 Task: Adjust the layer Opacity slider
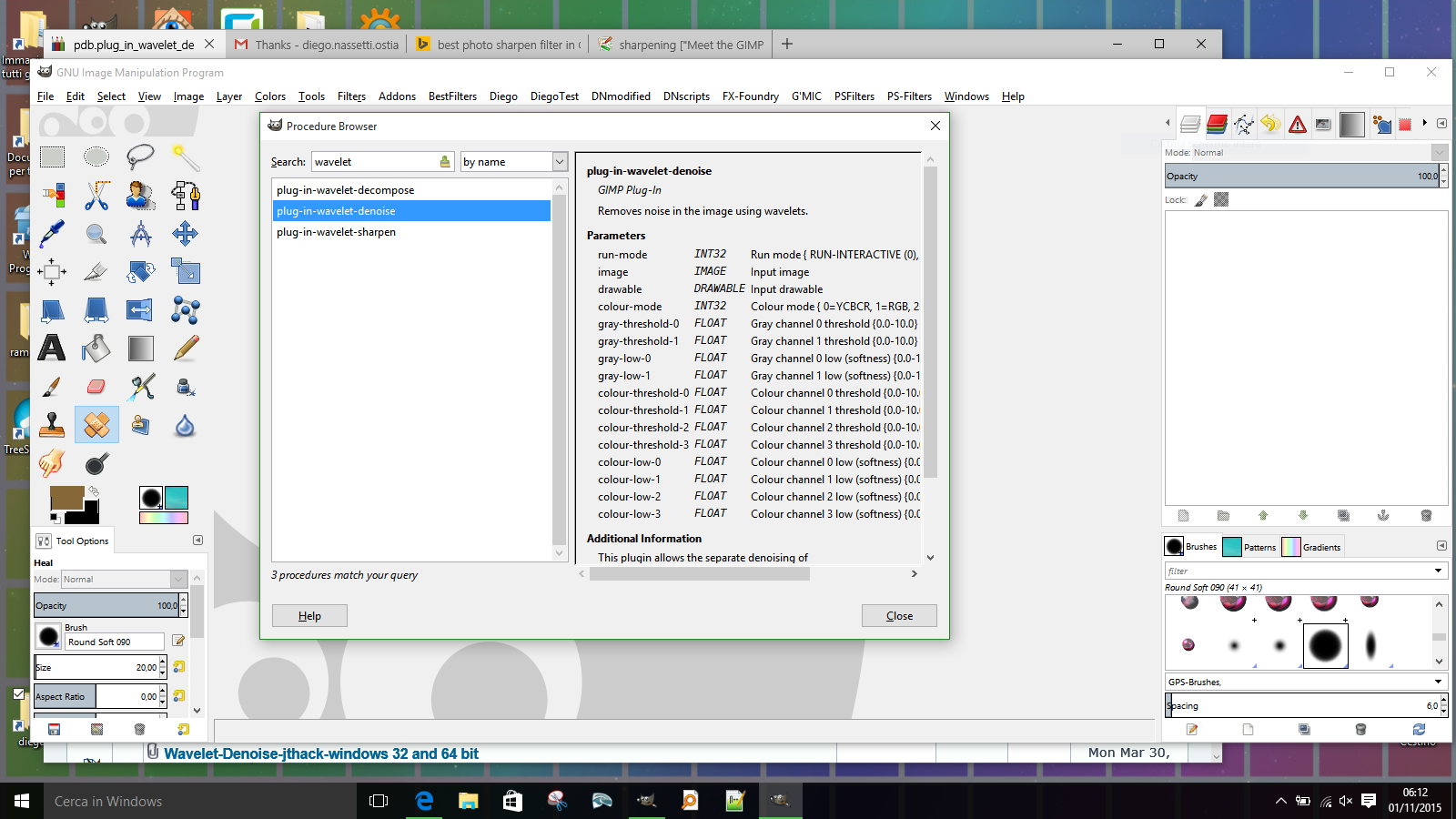(x=1302, y=176)
